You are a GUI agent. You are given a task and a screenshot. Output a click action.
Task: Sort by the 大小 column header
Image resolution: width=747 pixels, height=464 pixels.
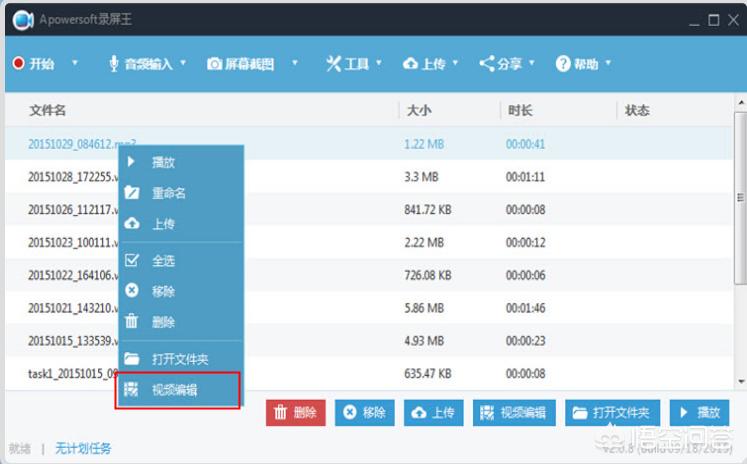(x=419, y=111)
